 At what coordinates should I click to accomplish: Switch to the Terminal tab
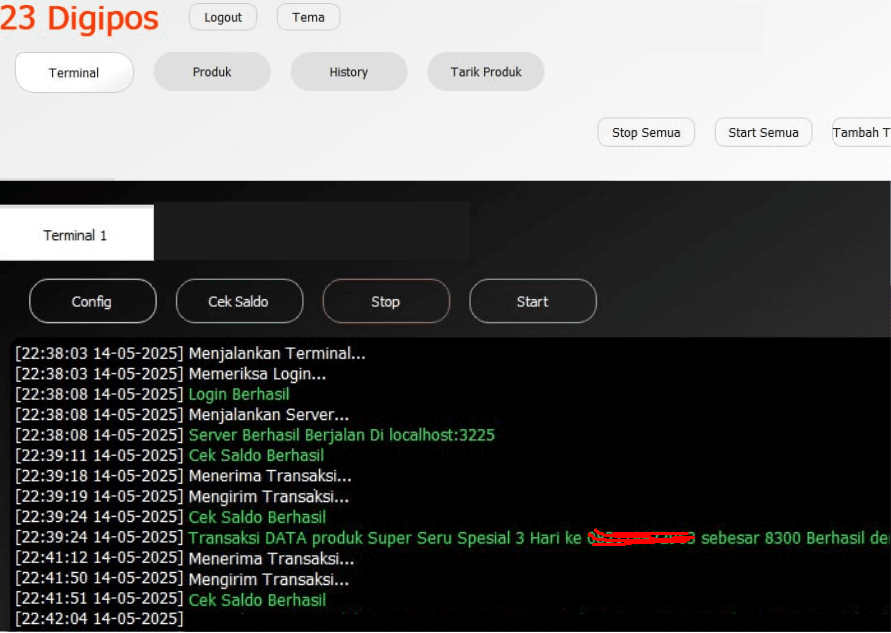(74, 72)
